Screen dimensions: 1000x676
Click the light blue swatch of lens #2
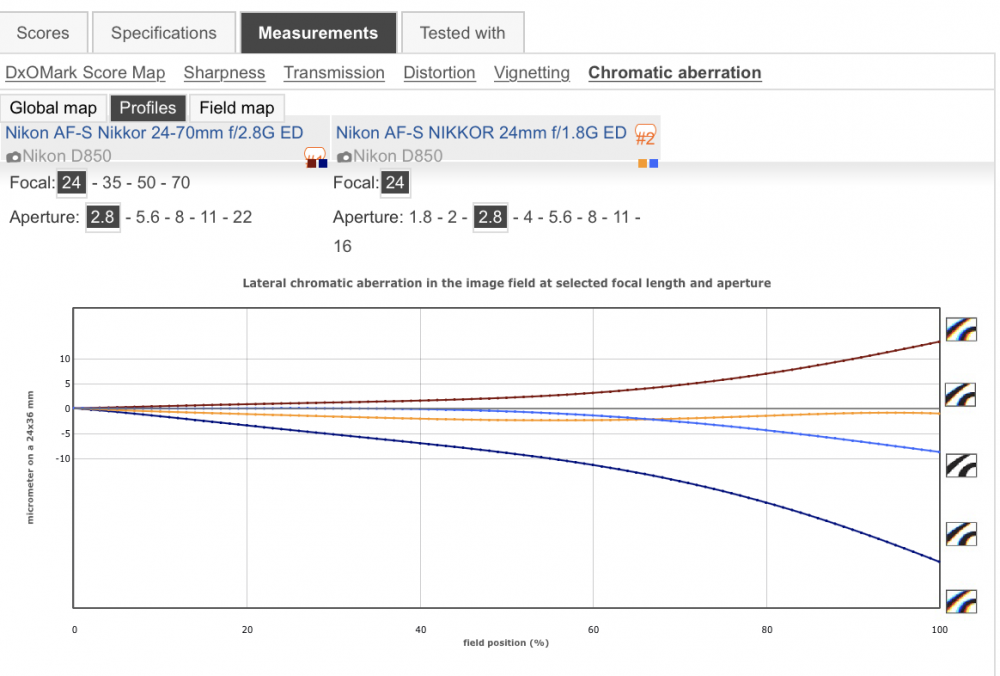(654, 164)
